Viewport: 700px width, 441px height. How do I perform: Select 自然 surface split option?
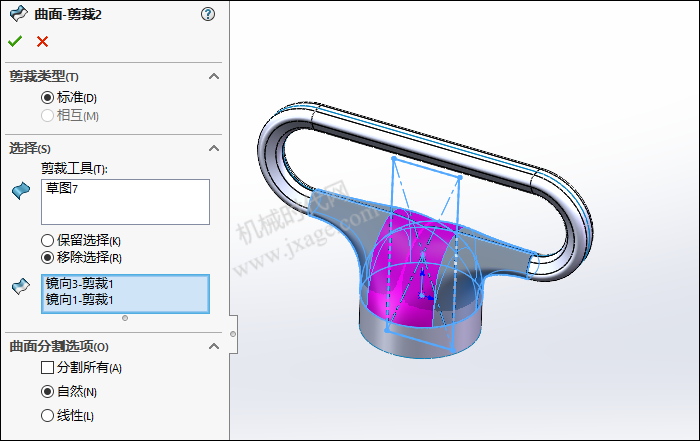pyautogui.click(x=47, y=391)
